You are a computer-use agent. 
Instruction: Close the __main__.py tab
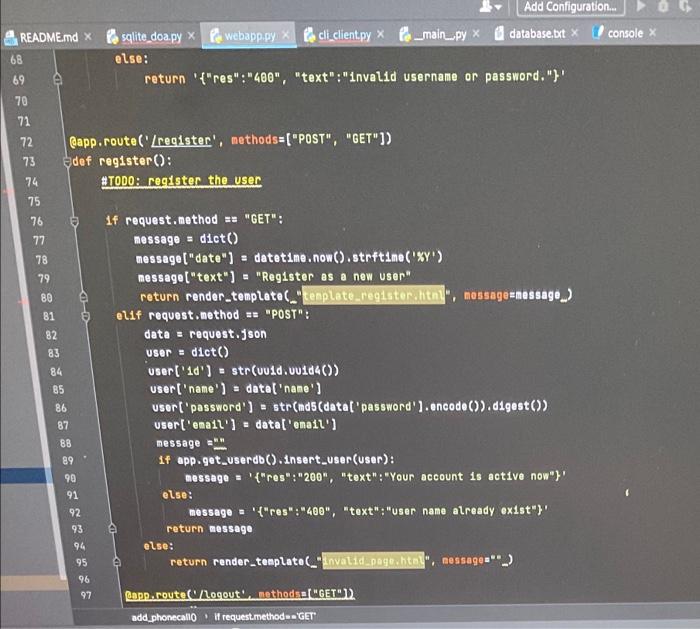[x=476, y=33]
